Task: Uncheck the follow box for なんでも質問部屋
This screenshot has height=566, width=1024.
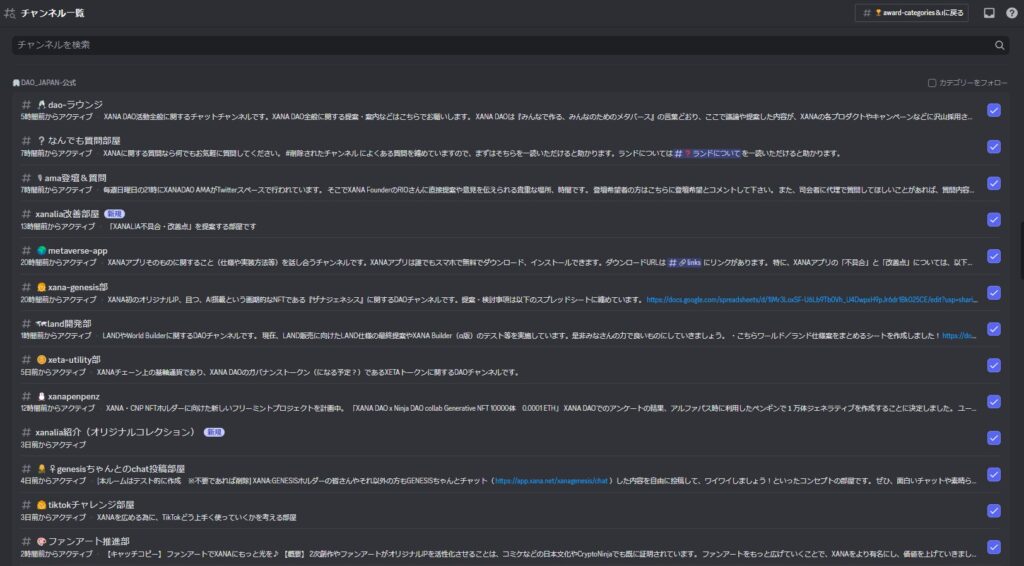Action: tap(993, 147)
